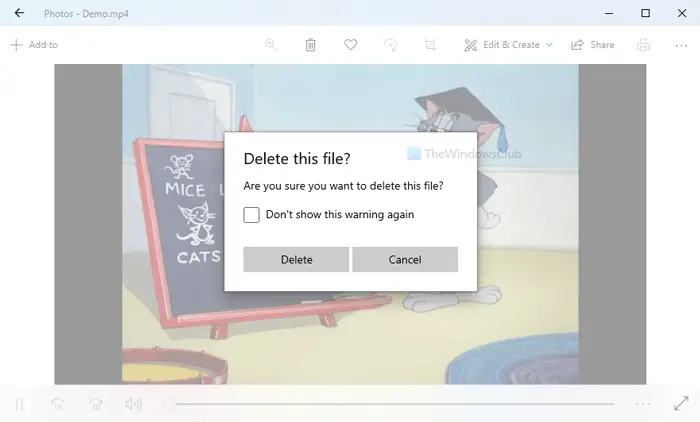The image size is (700, 422).
Task: Maximize the Photos window
Action: tap(646, 13)
